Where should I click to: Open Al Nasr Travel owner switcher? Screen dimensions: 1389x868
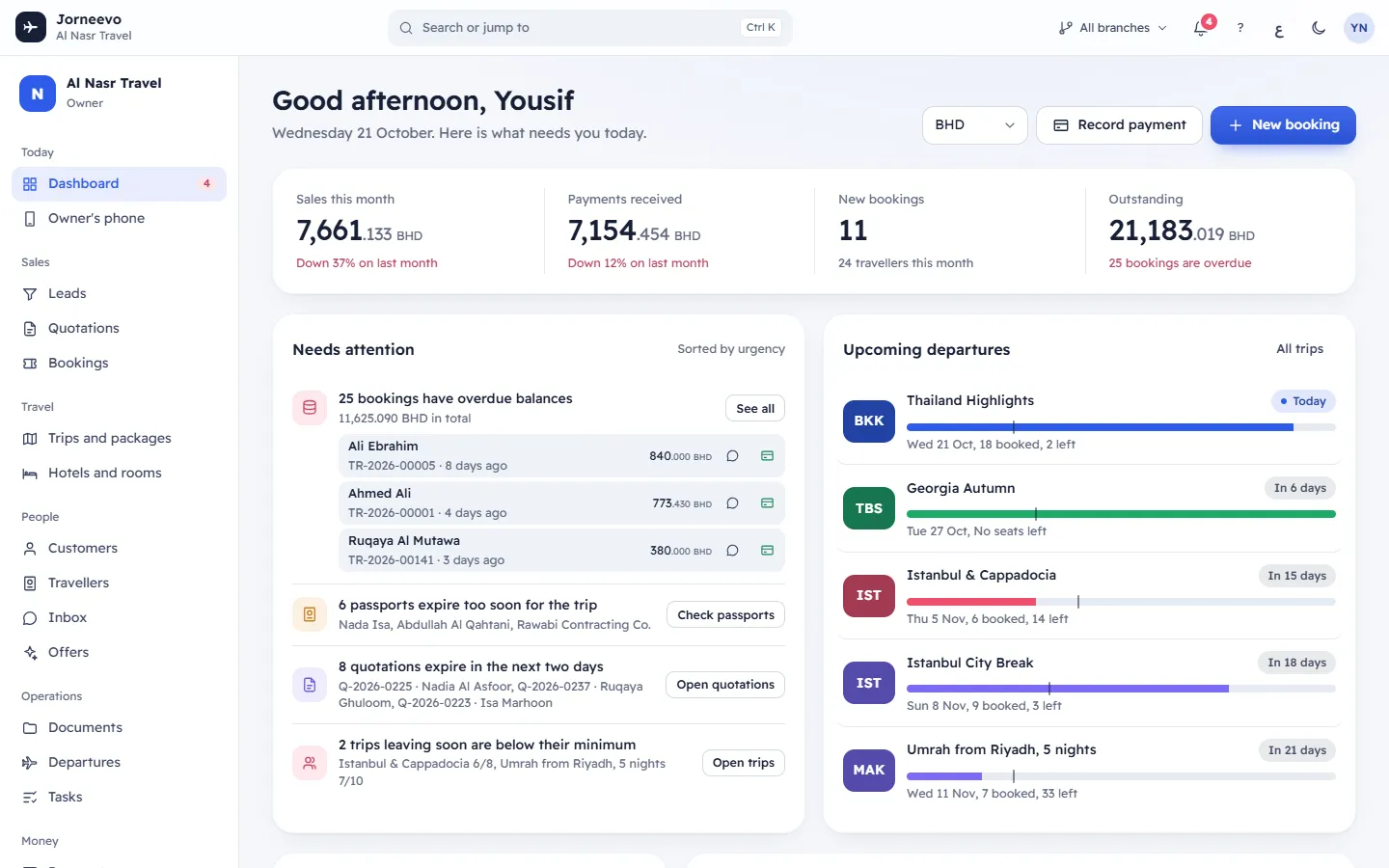[119, 94]
